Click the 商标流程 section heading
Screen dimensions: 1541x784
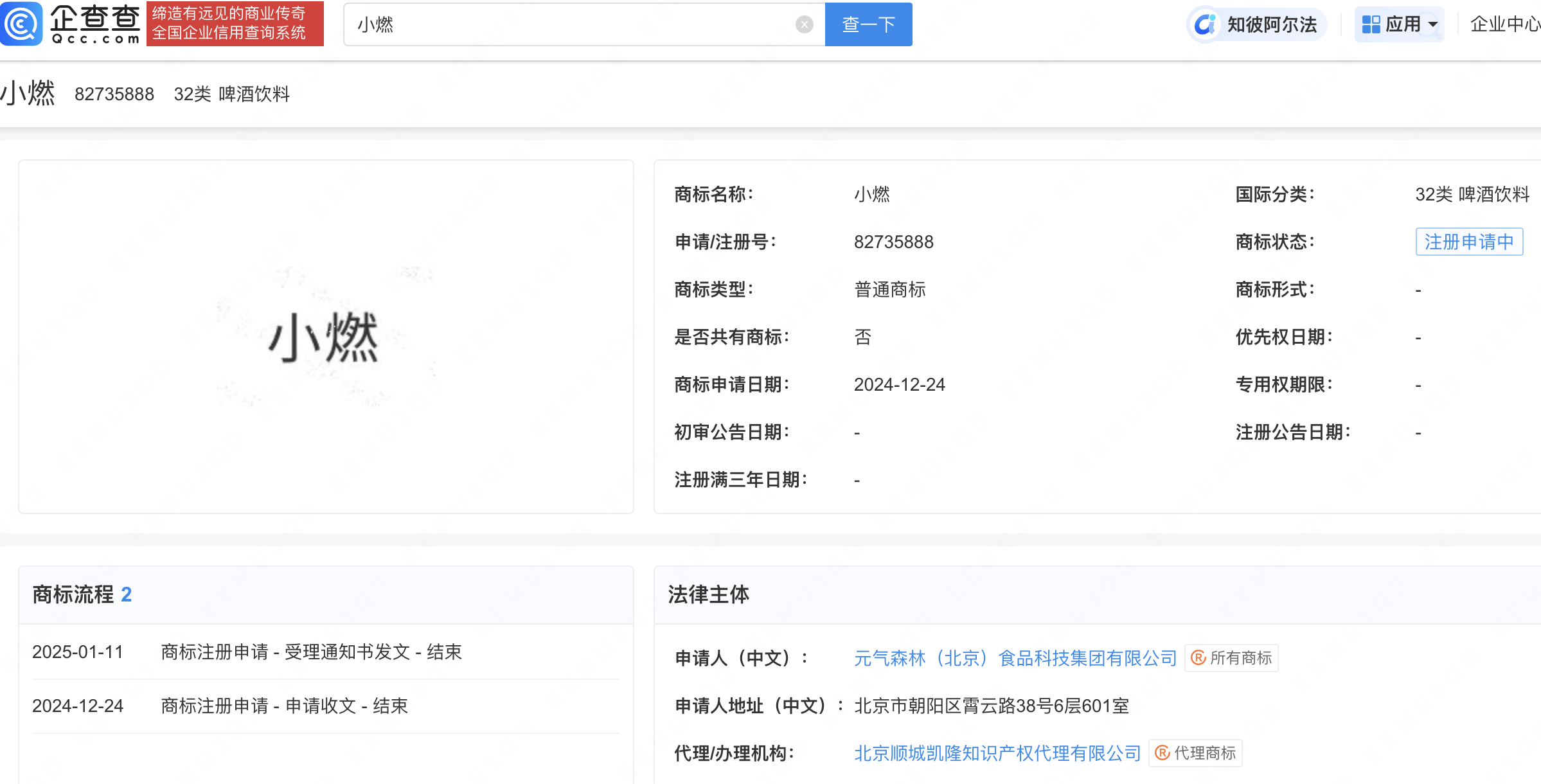73,594
